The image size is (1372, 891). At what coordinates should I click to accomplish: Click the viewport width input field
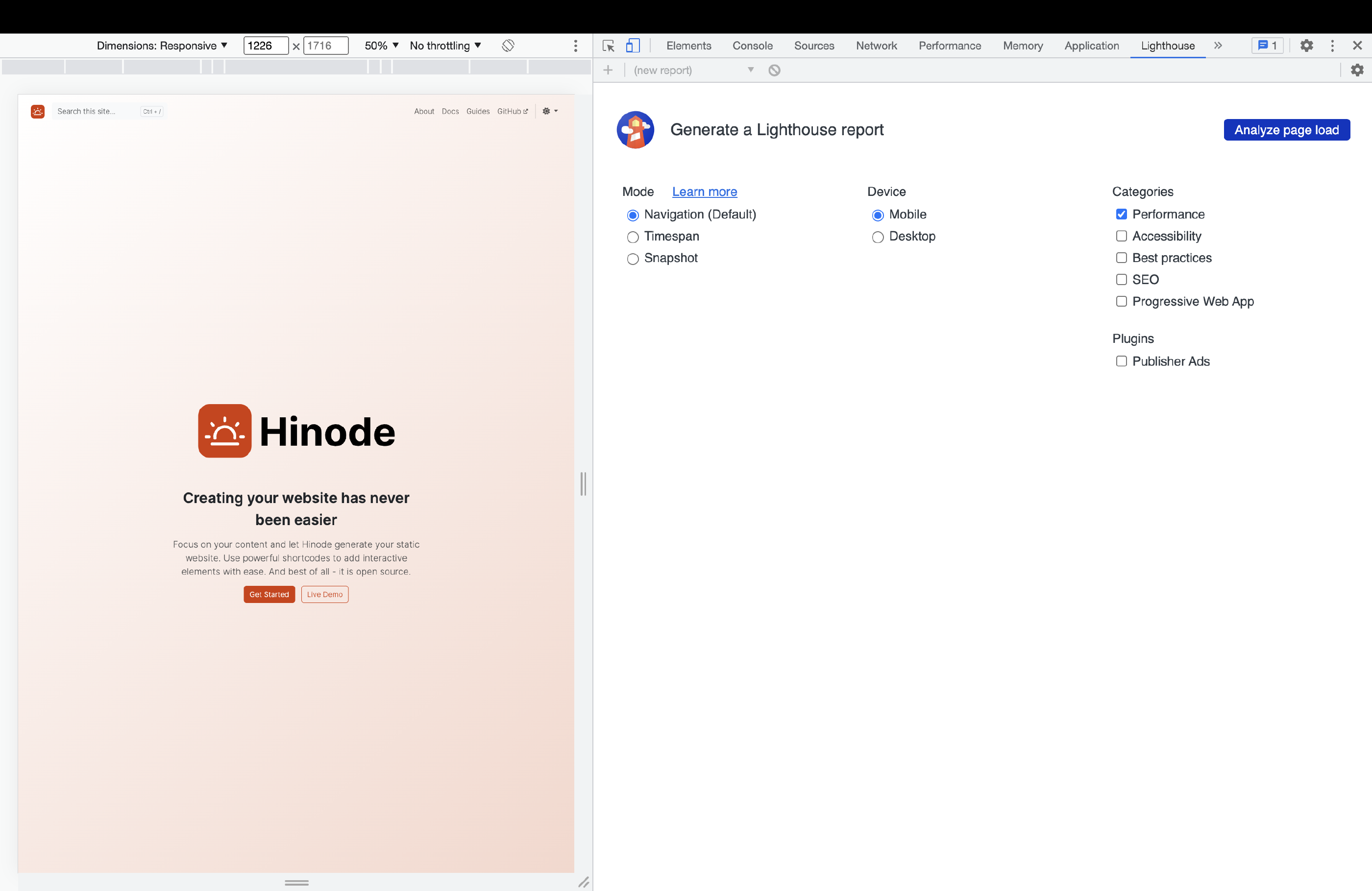tap(265, 46)
